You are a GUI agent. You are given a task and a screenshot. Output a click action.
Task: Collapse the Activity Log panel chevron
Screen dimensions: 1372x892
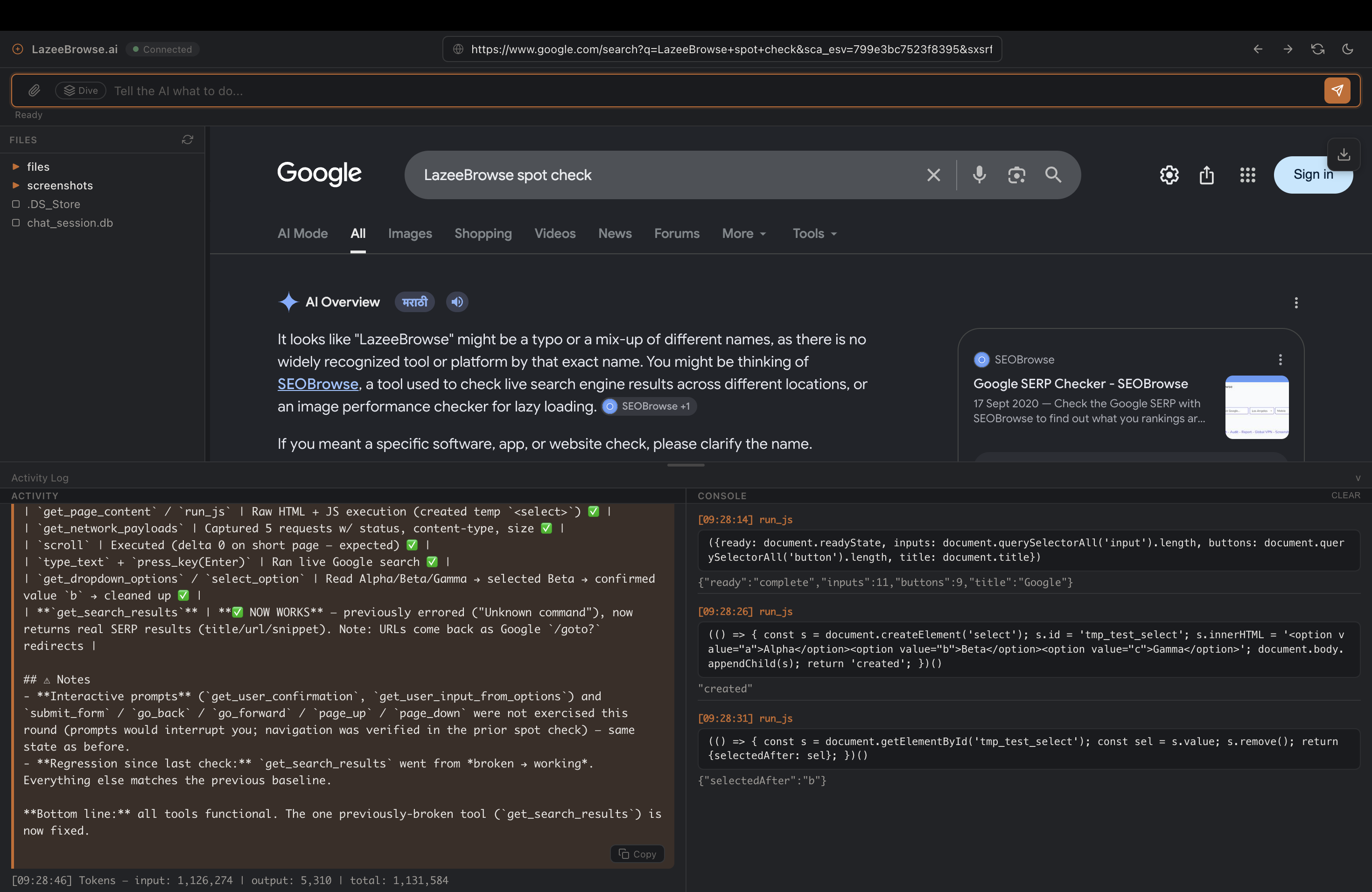[x=1358, y=478]
